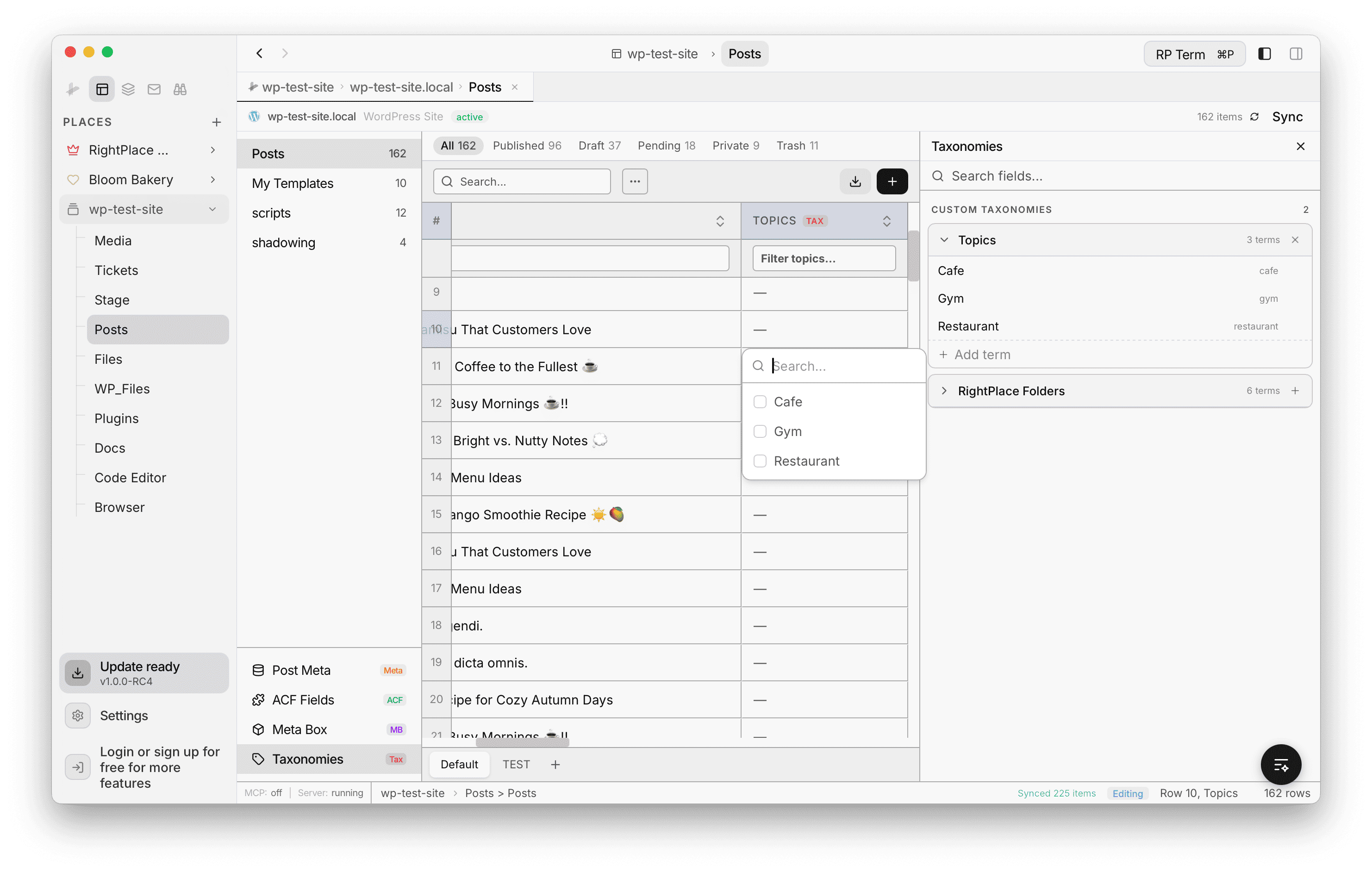Check the Cafe checkbox
The image size is (1372, 872).
[760, 402]
